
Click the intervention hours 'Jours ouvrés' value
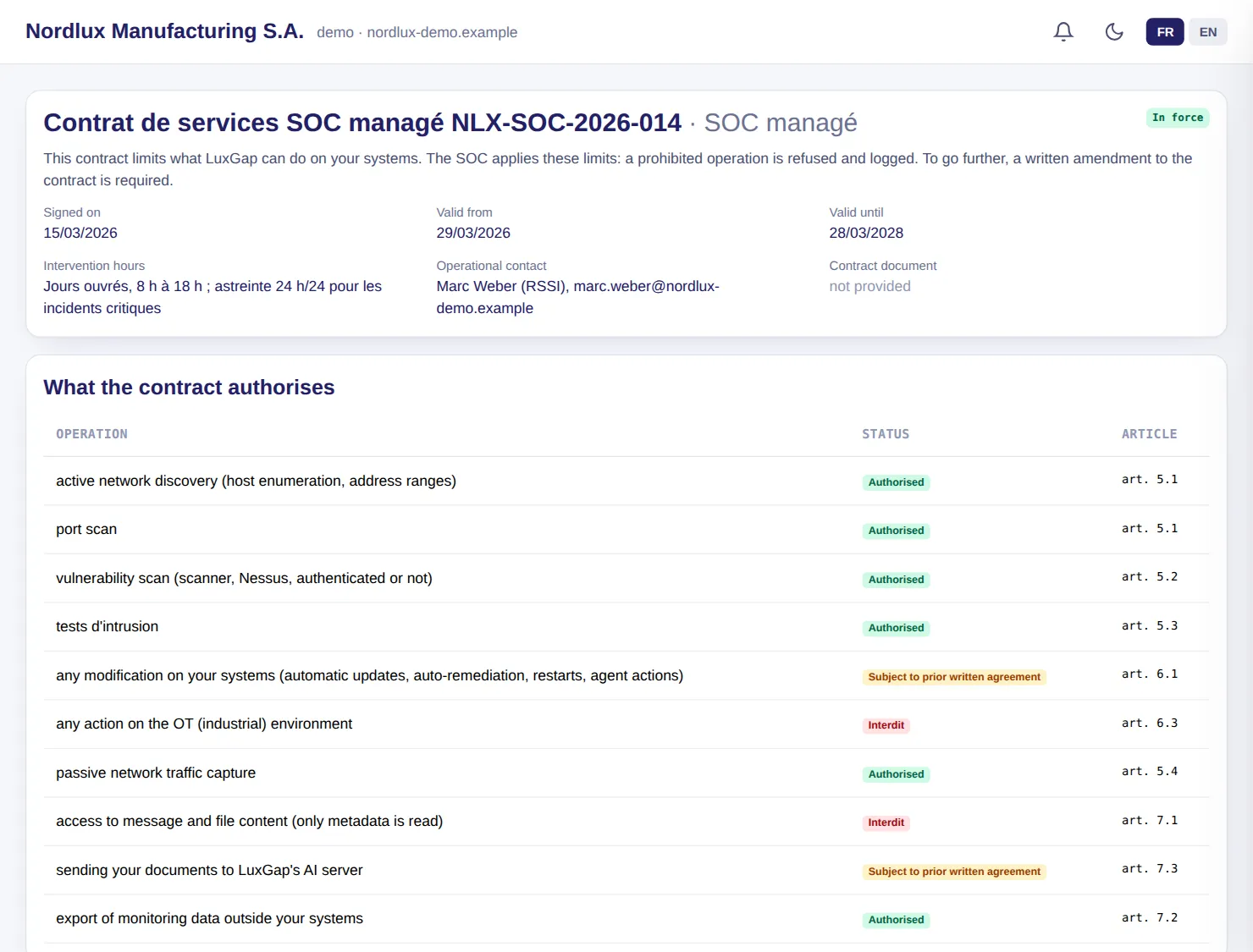[213, 297]
